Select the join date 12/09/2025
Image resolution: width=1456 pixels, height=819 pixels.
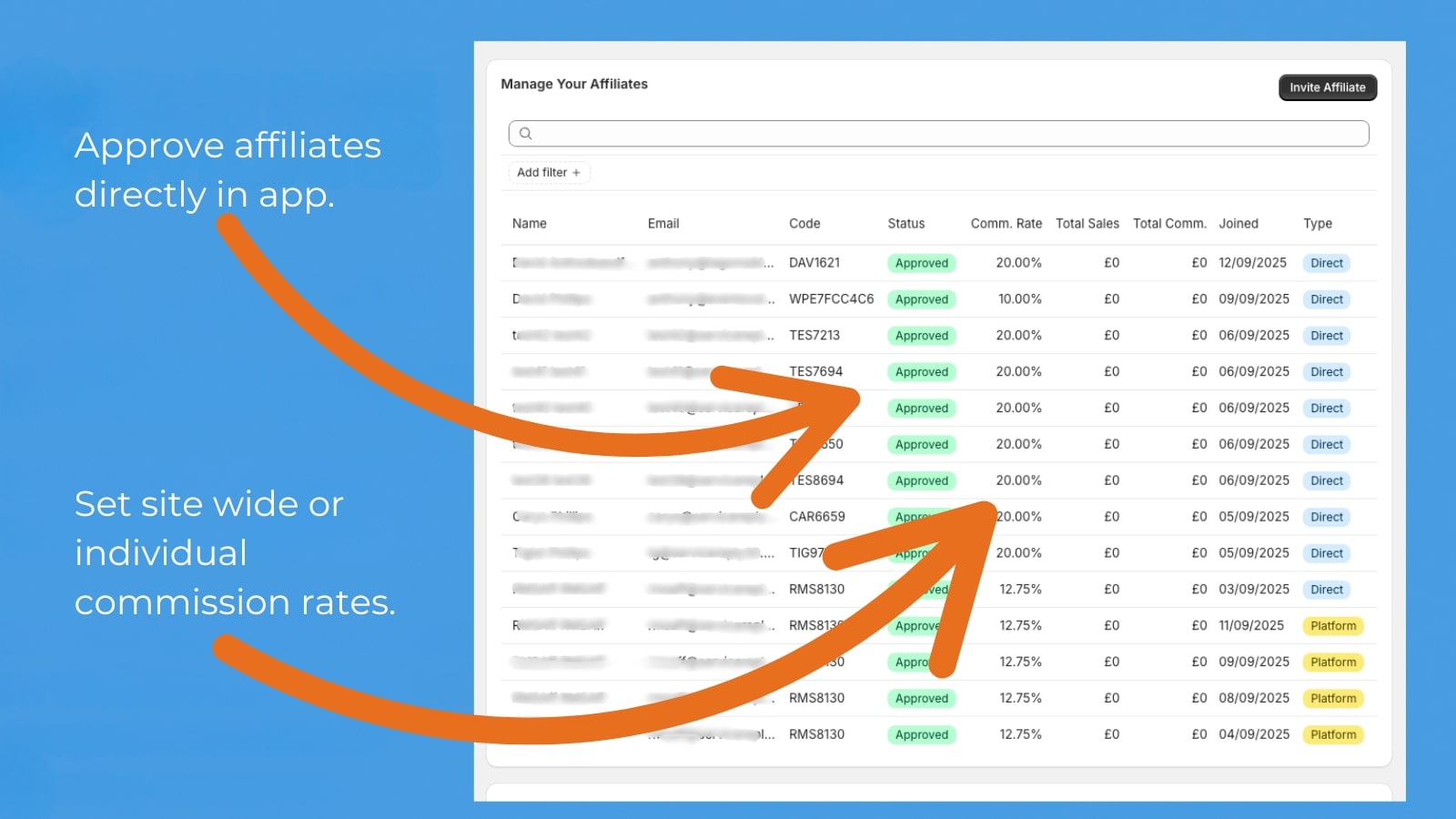1253,263
